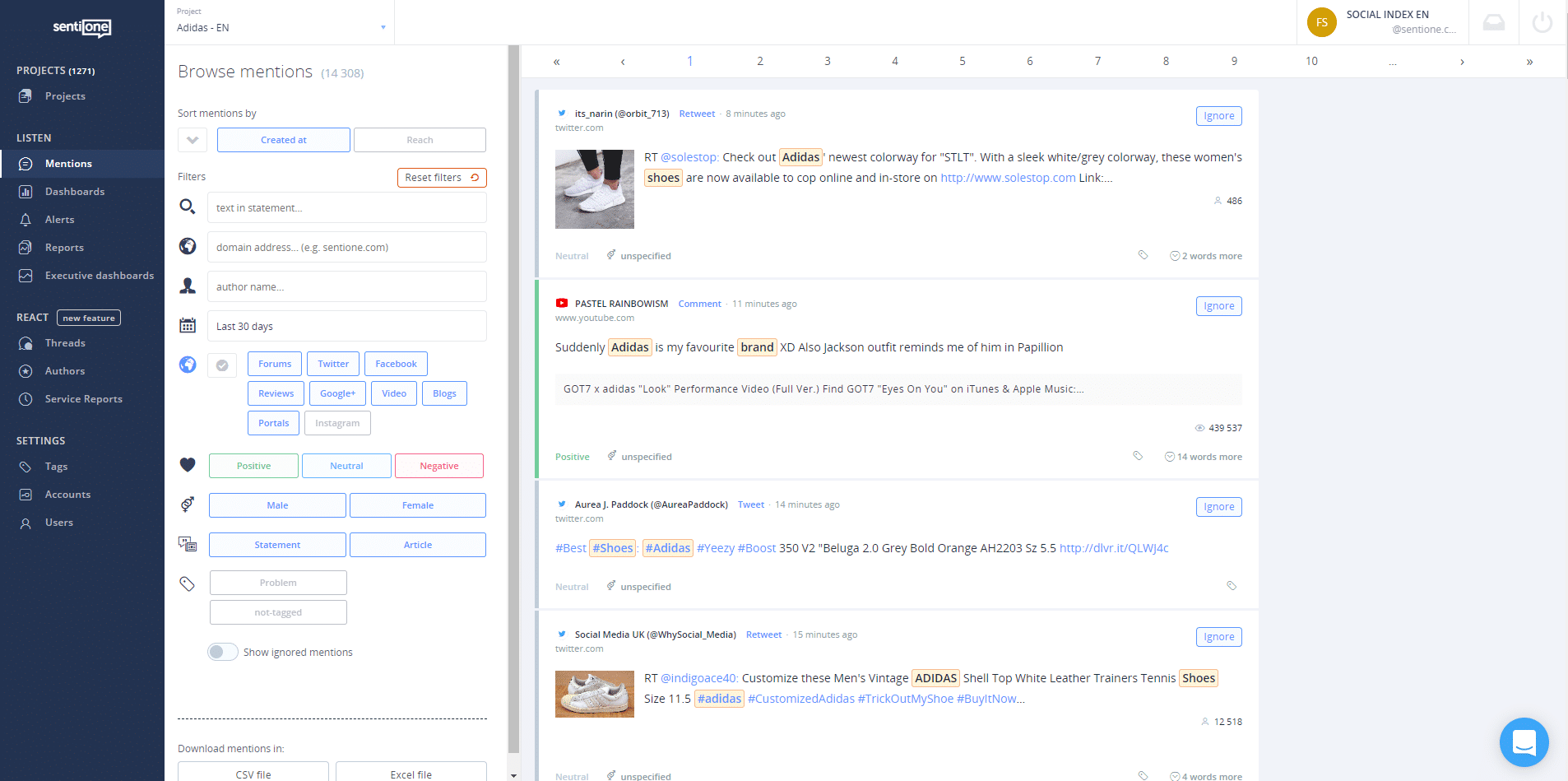The height and width of the screenshot is (781, 1568).
Task: Sort mentions by Created at
Action: pyautogui.click(x=284, y=140)
